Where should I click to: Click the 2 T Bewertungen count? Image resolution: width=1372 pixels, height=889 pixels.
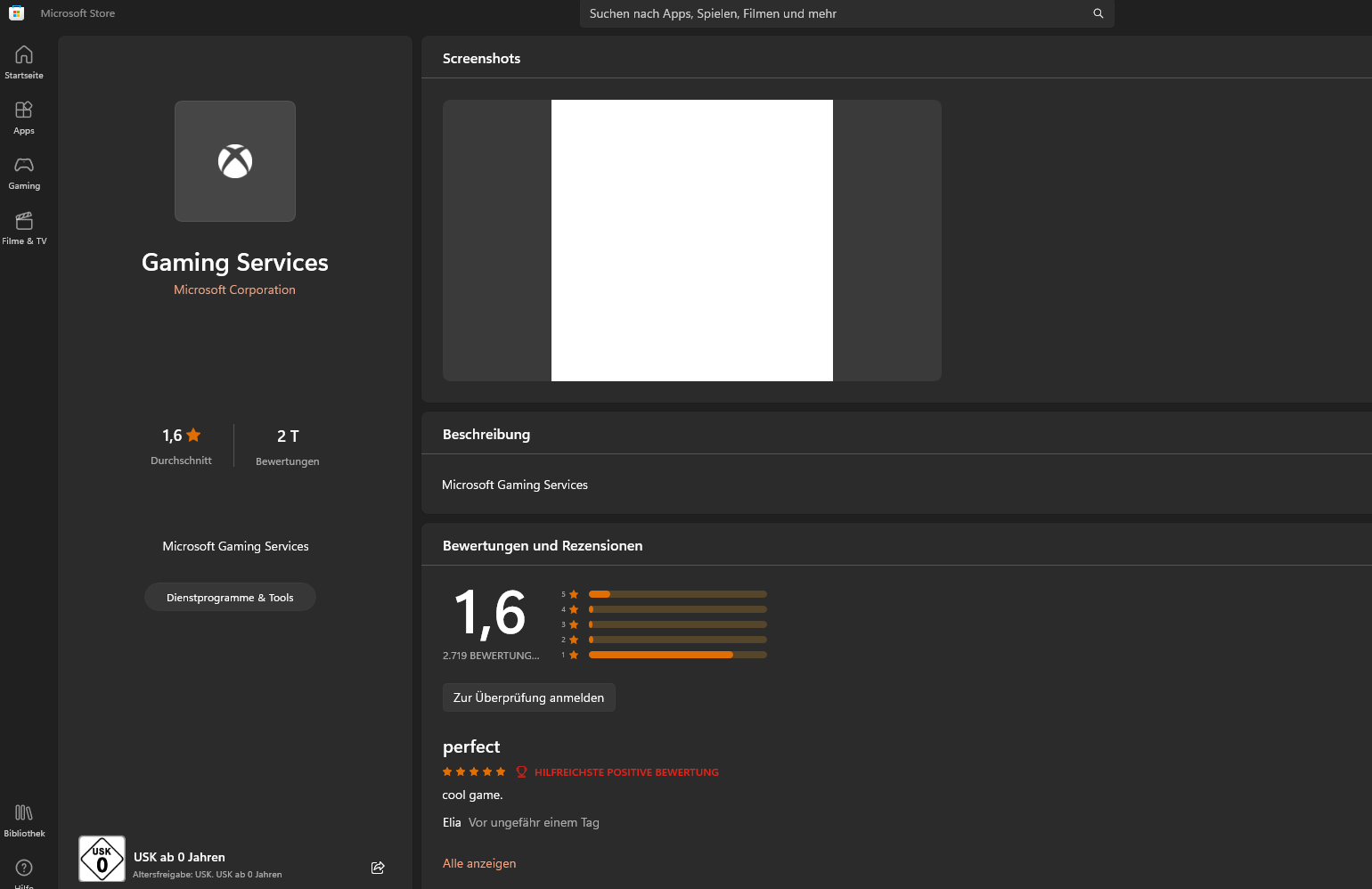click(x=287, y=446)
